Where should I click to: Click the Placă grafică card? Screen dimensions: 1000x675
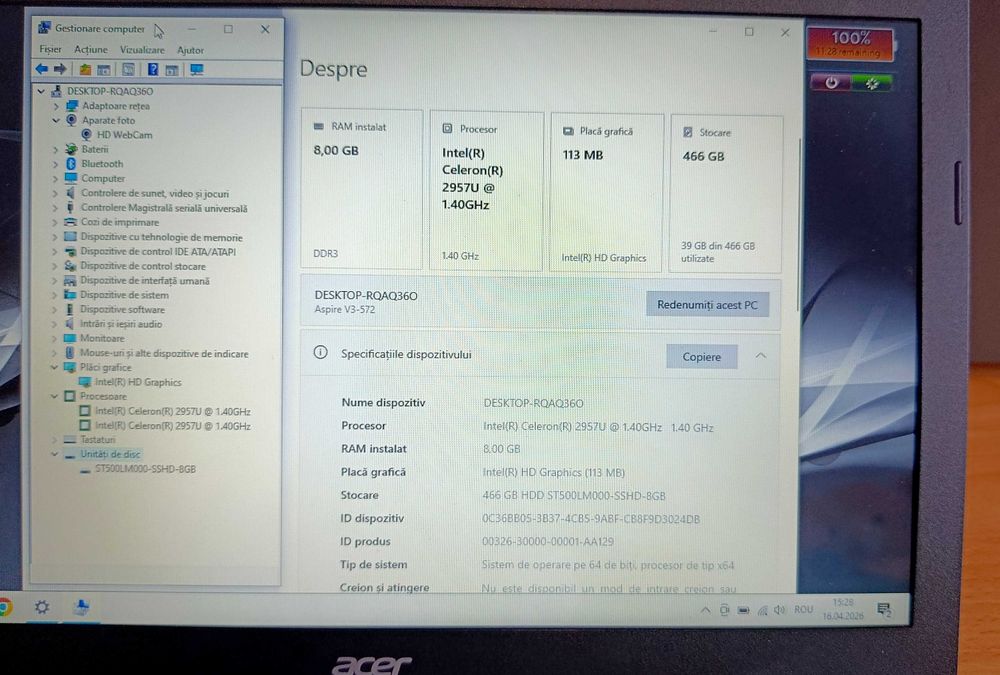pos(606,193)
